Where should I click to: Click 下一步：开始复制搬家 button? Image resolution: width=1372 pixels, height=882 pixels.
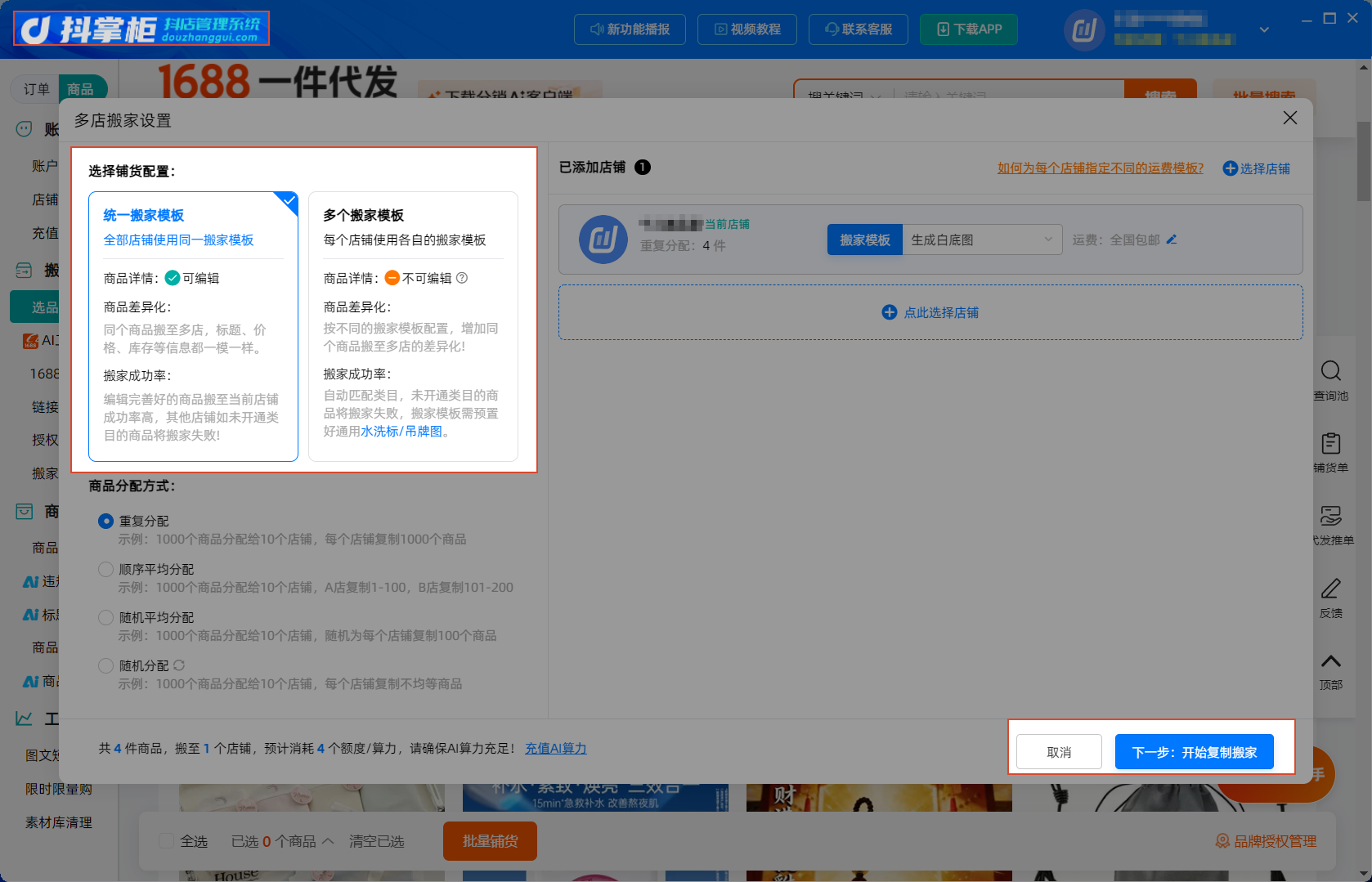(1194, 752)
